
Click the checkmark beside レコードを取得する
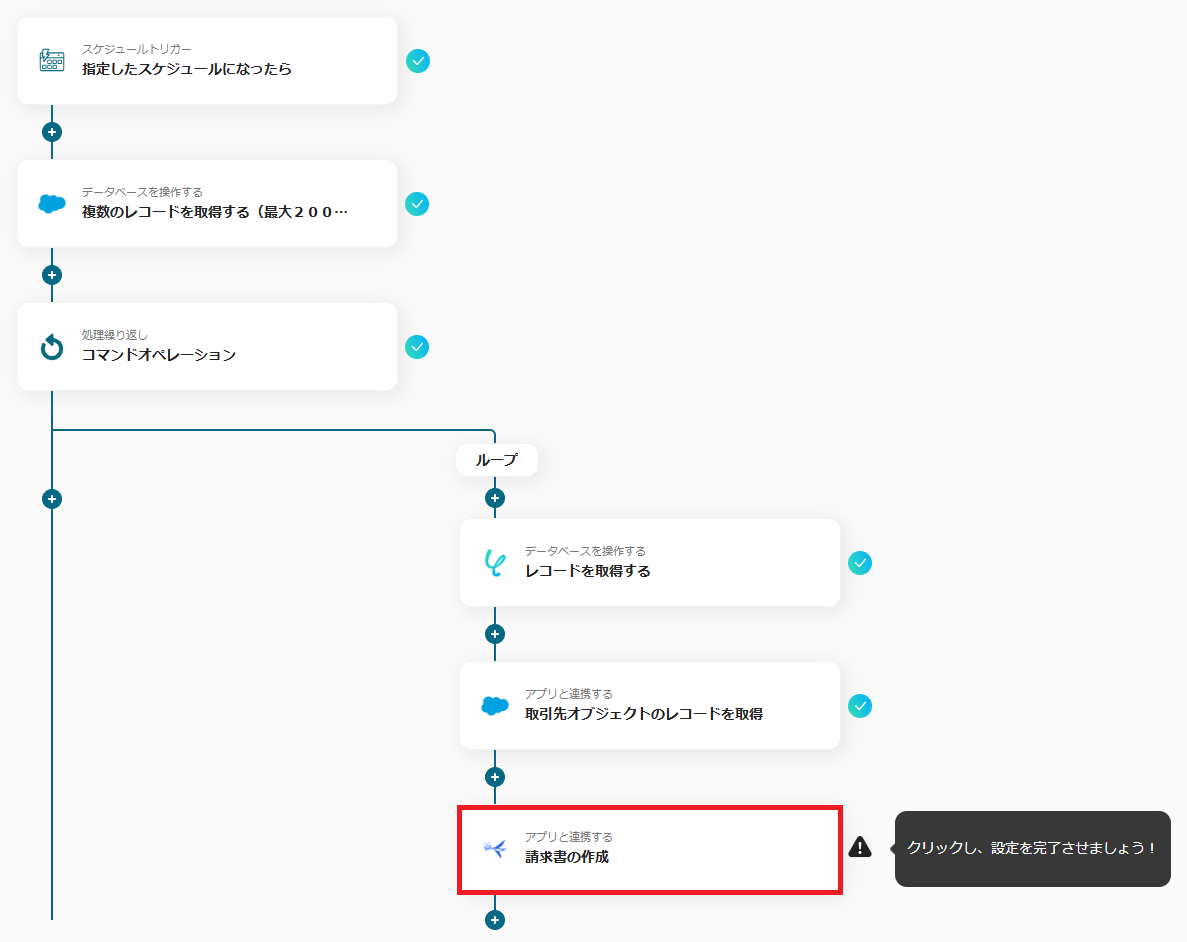860,563
